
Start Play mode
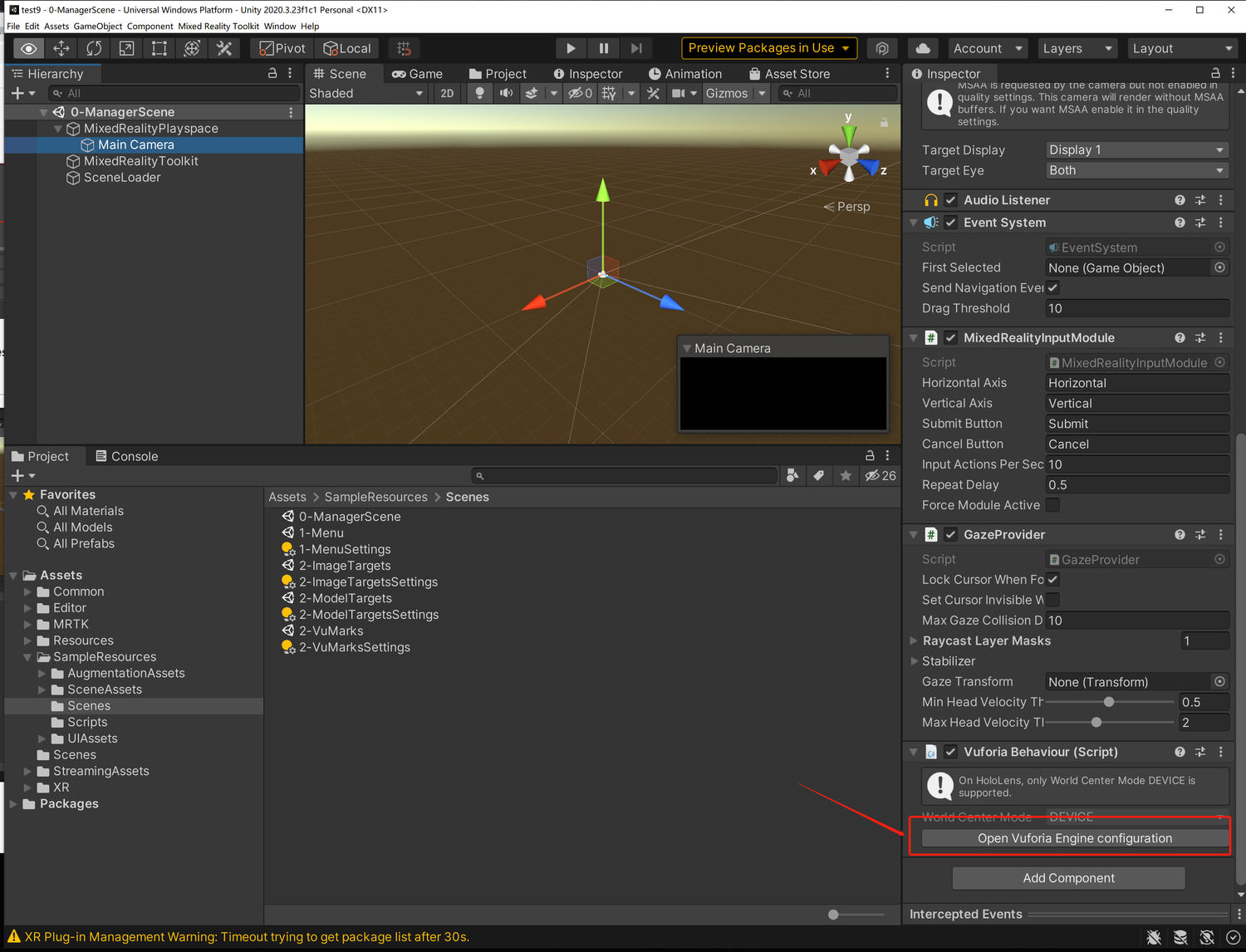pos(571,48)
